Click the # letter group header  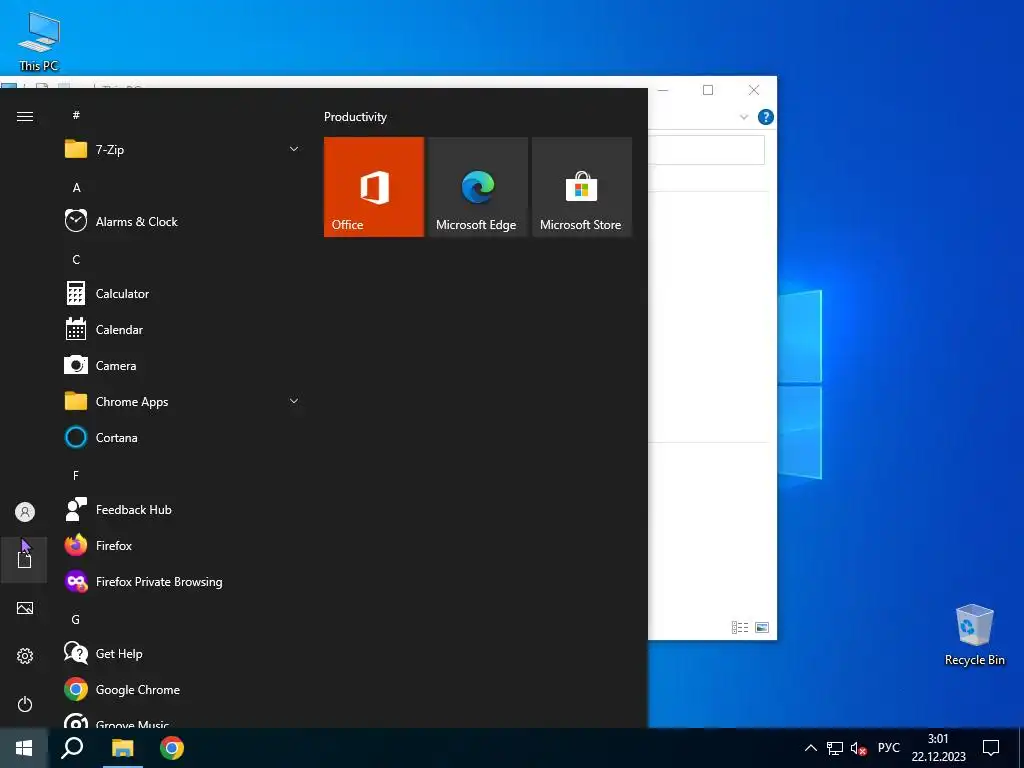point(76,115)
